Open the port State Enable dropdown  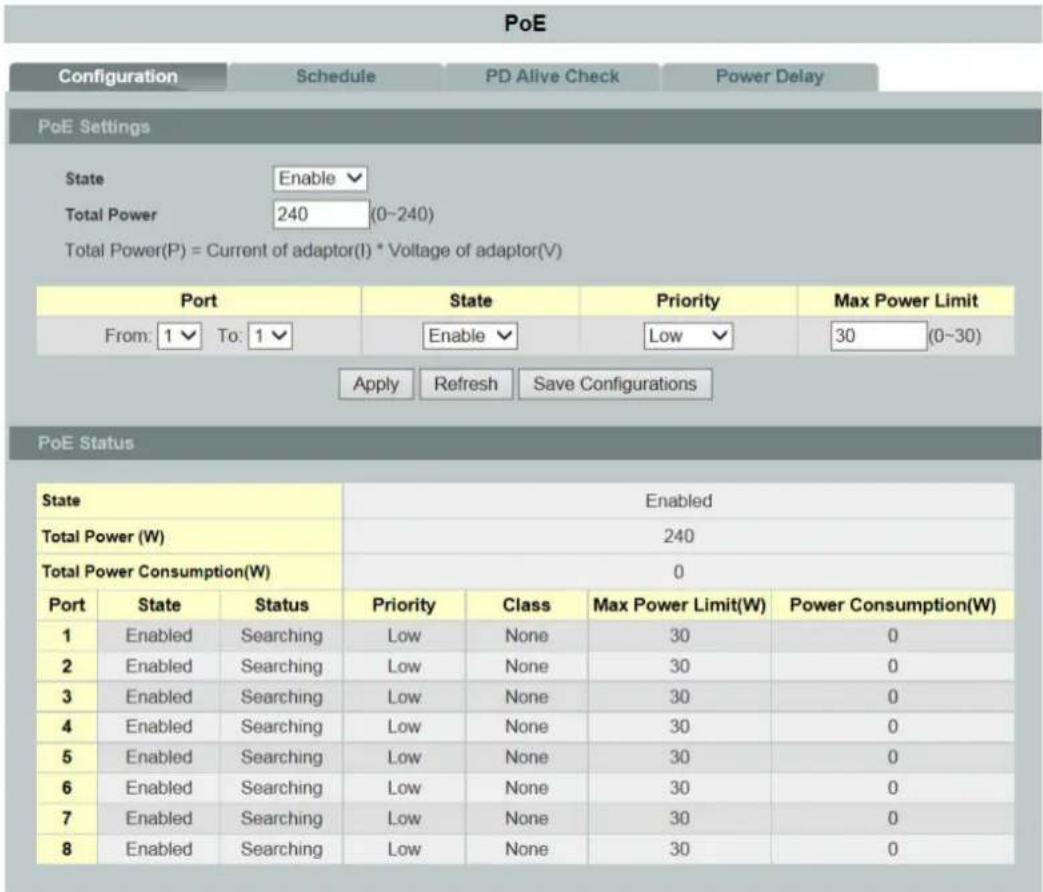pyautogui.click(x=470, y=336)
